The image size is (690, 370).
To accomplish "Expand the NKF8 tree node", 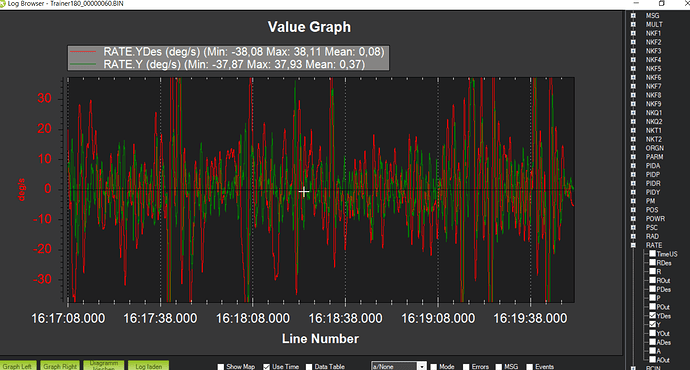I will click(633, 95).
